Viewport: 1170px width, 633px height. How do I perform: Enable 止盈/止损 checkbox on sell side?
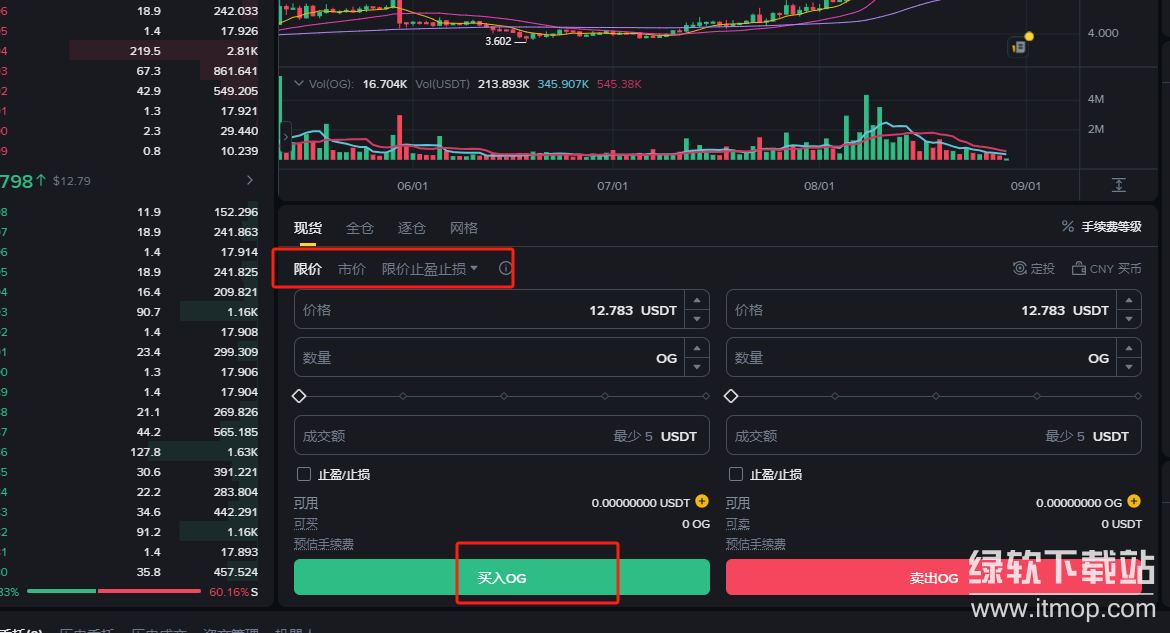coord(736,474)
